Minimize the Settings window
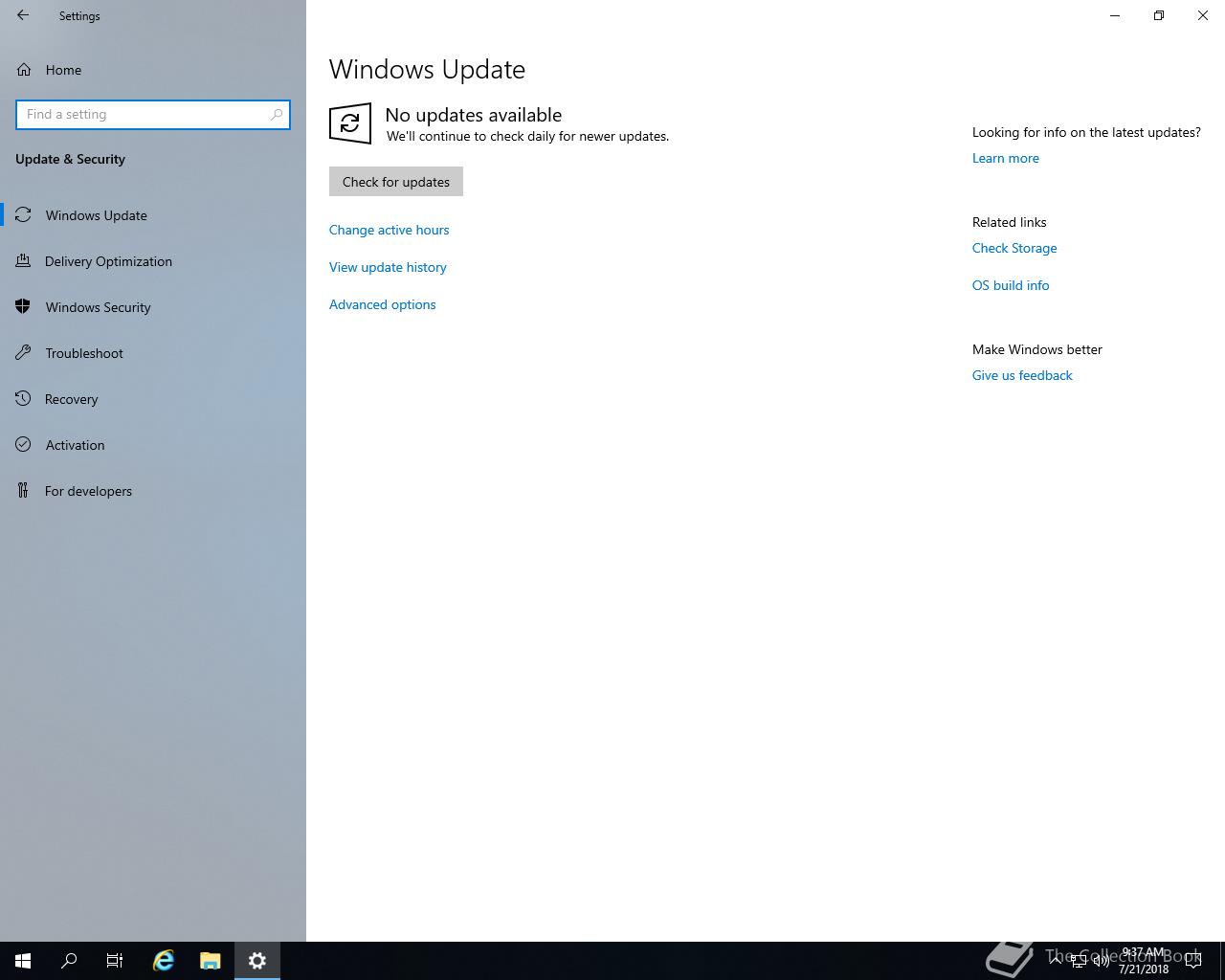 (x=1115, y=15)
